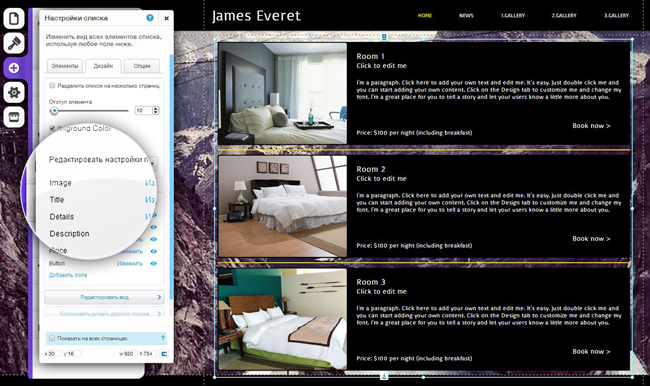This screenshot has width=650, height=386.
Task: Toggle the Показать на всех страницах checkbox
Action: coord(52,338)
